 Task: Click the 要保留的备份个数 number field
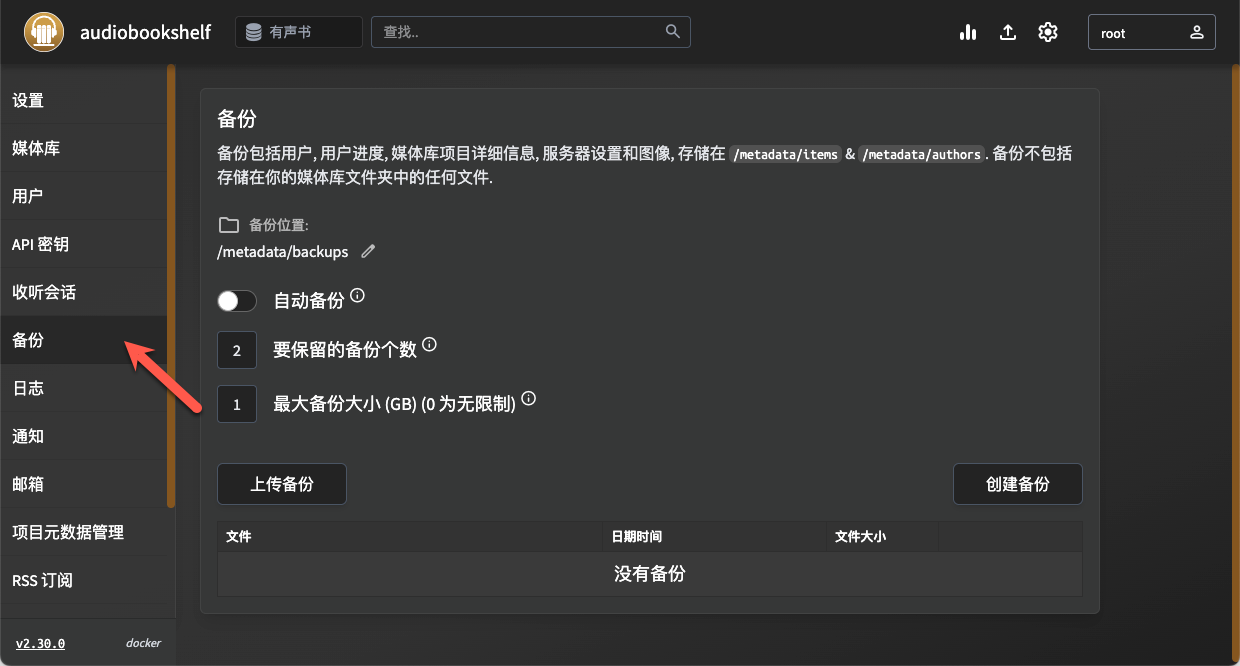coord(237,350)
